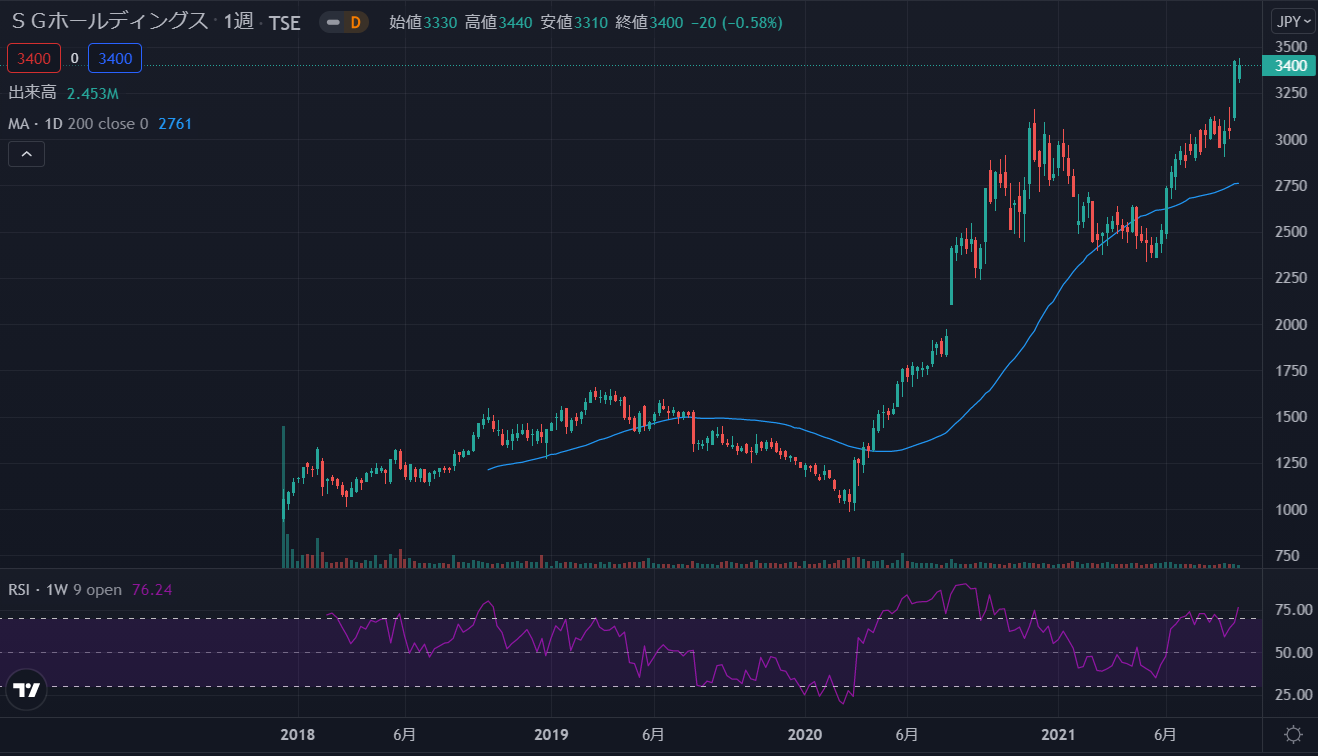Click the RSI value 76.24
The width and height of the screenshot is (1318, 756).
pos(152,590)
